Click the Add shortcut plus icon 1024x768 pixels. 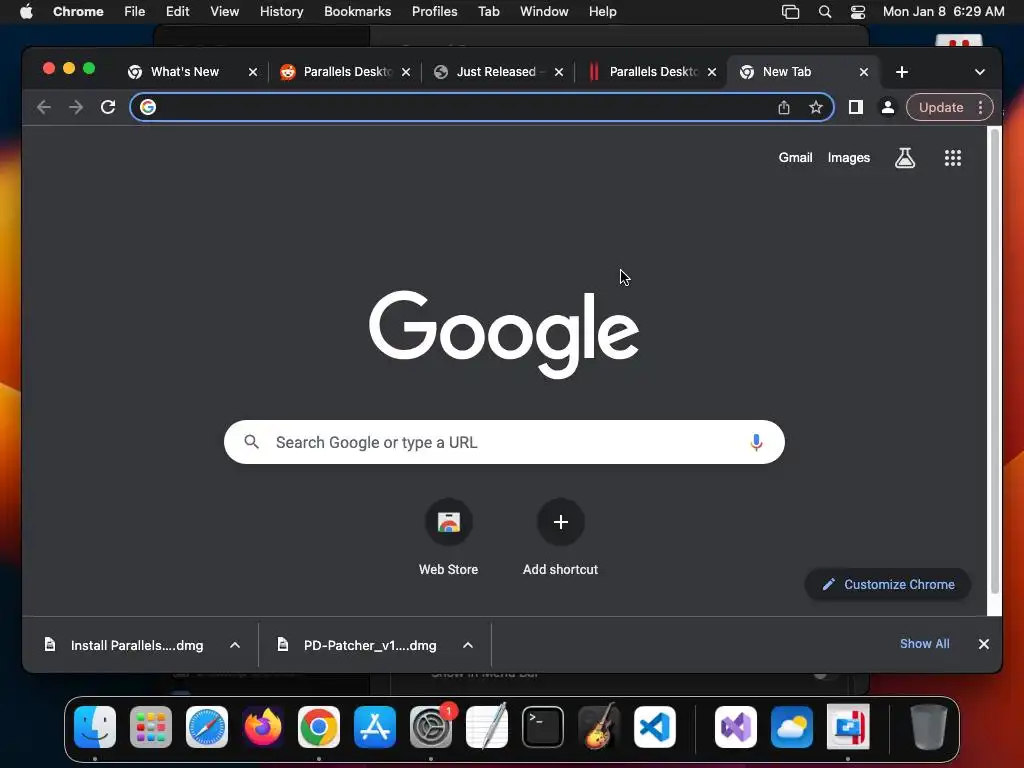tap(560, 522)
